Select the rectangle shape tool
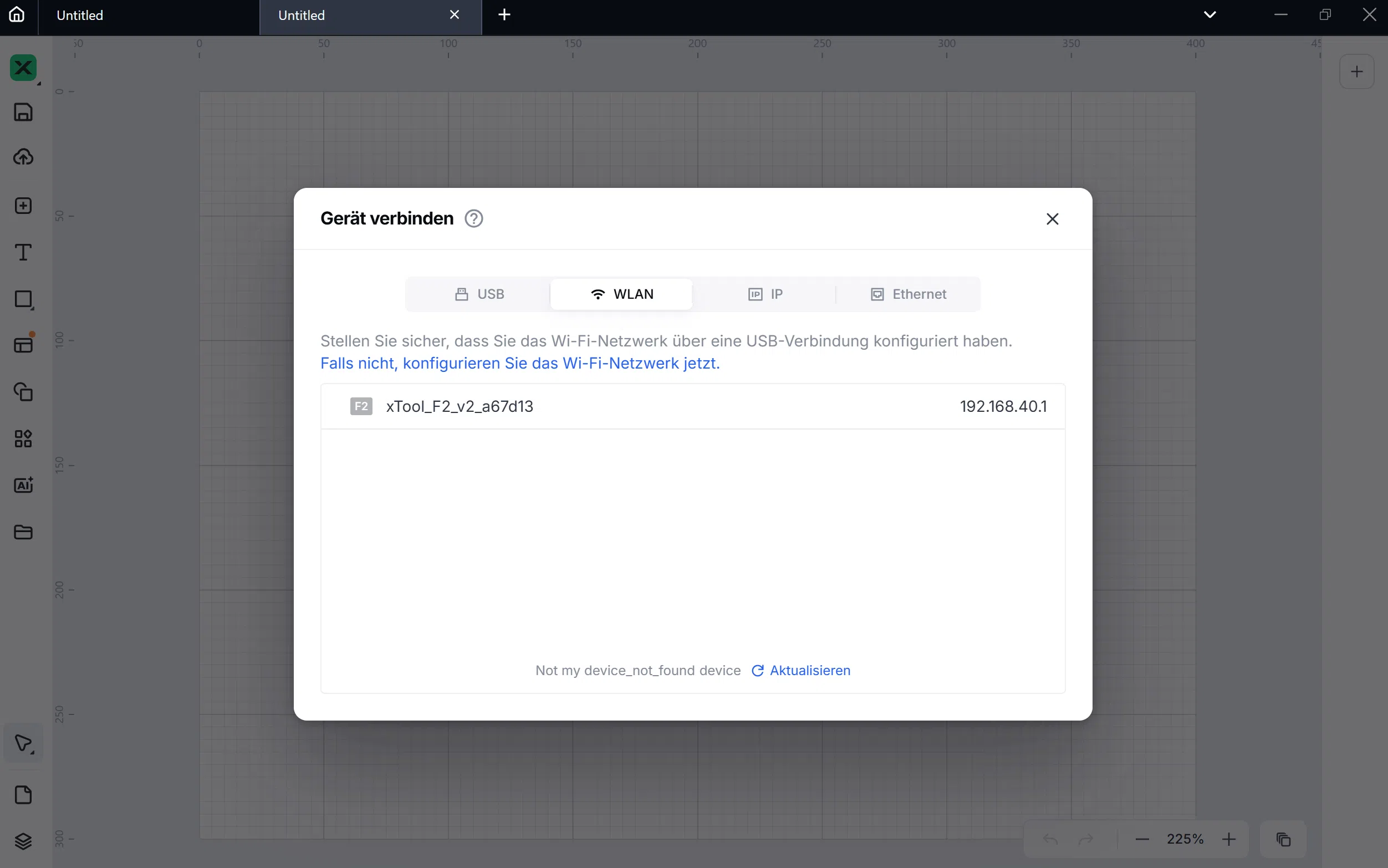This screenshot has height=868, width=1388. [x=23, y=299]
